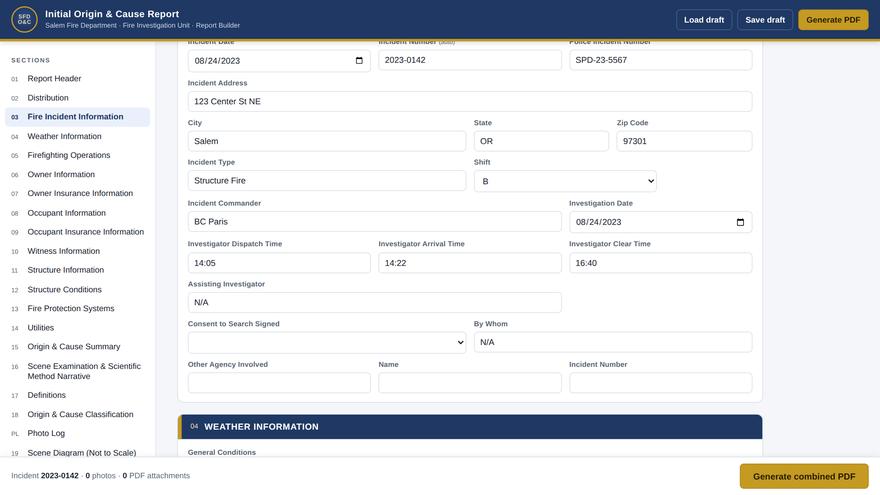Viewport: 880px width, 495px height.
Task: Go to Witness Information section
Action: point(77,251)
